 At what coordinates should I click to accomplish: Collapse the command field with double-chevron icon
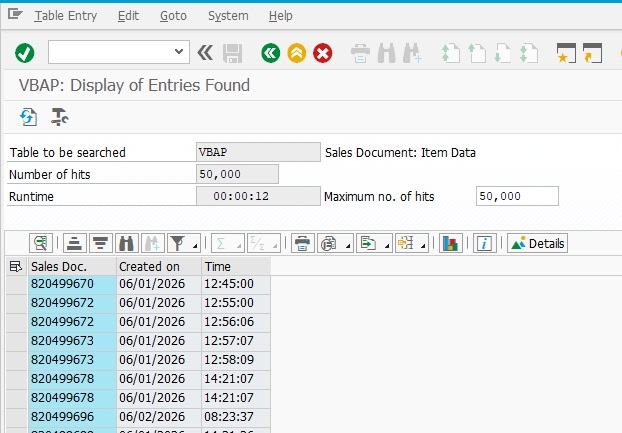[205, 53]
